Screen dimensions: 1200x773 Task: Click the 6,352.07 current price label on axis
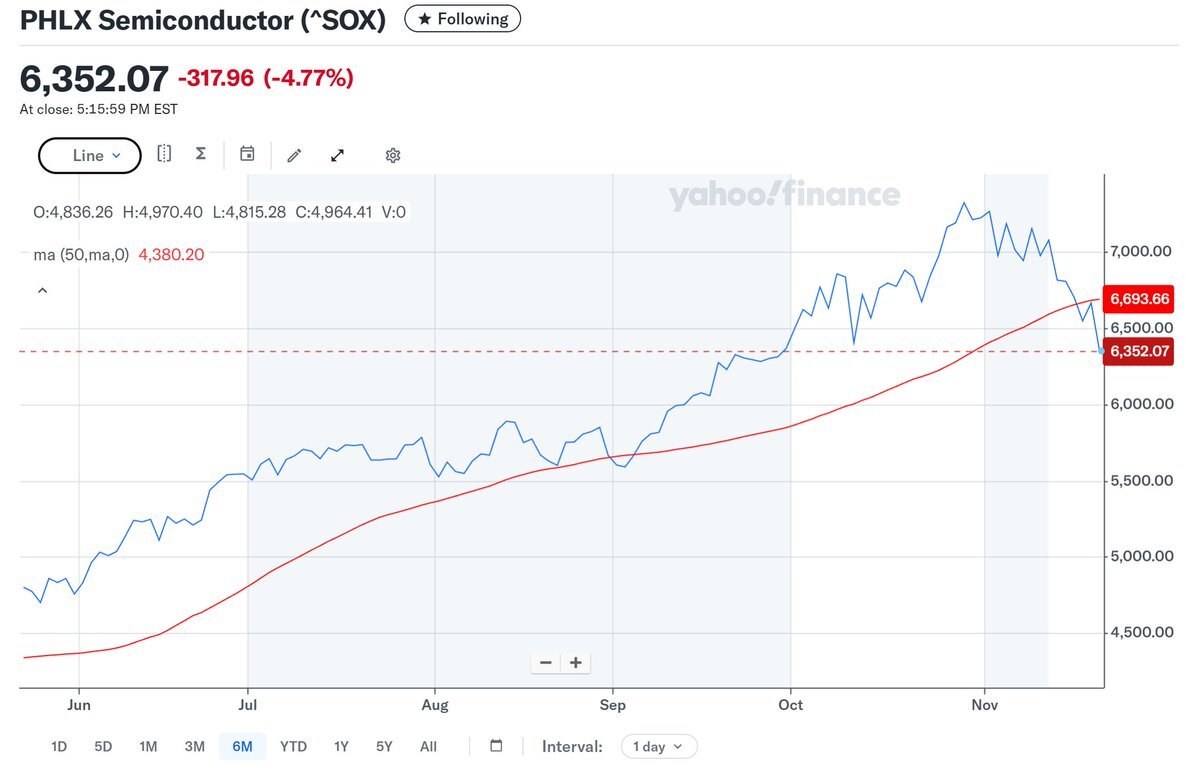tap(1136, 352)
